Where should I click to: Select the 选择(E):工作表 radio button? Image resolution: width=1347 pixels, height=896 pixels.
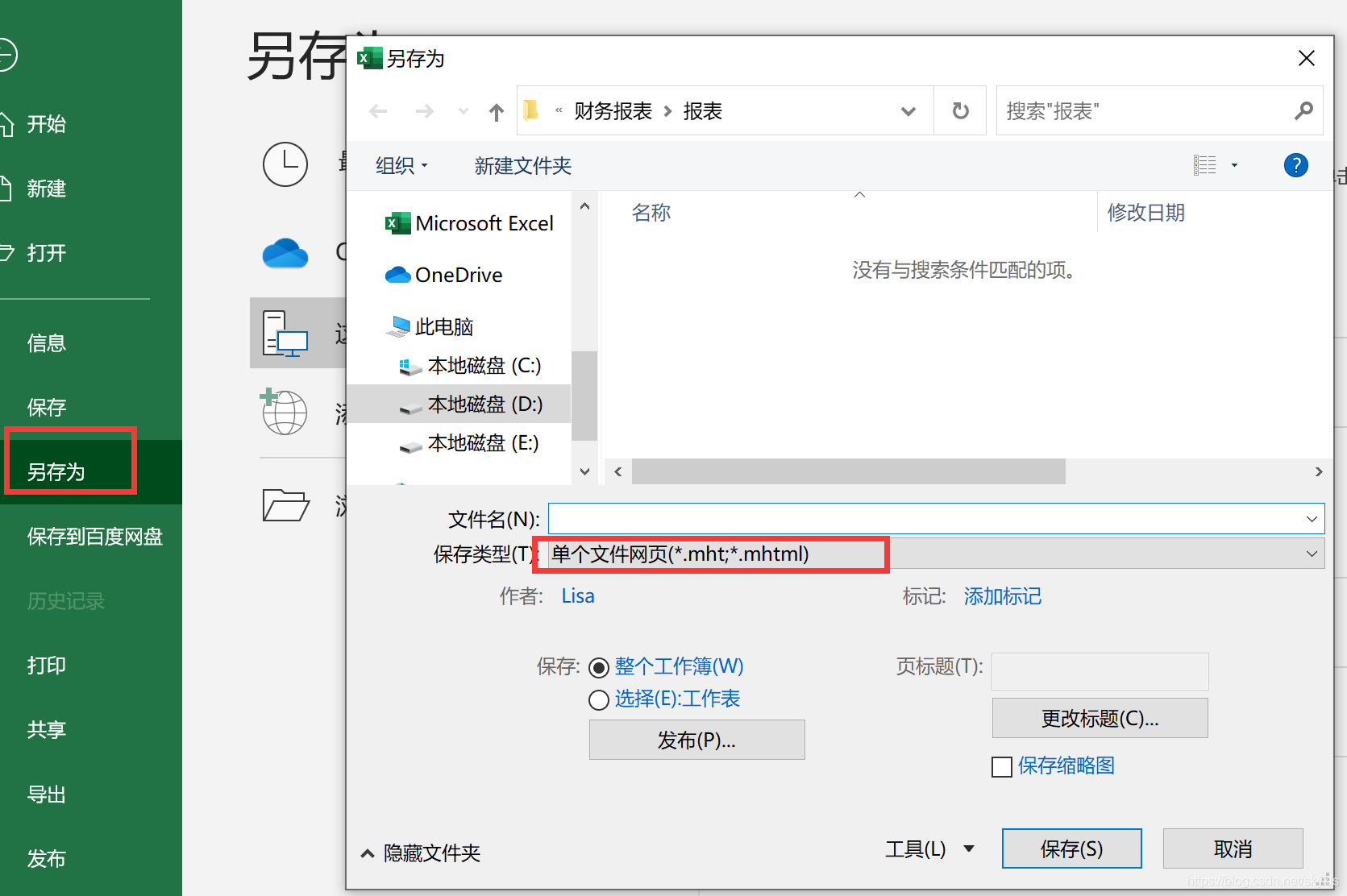coord(599,699)
